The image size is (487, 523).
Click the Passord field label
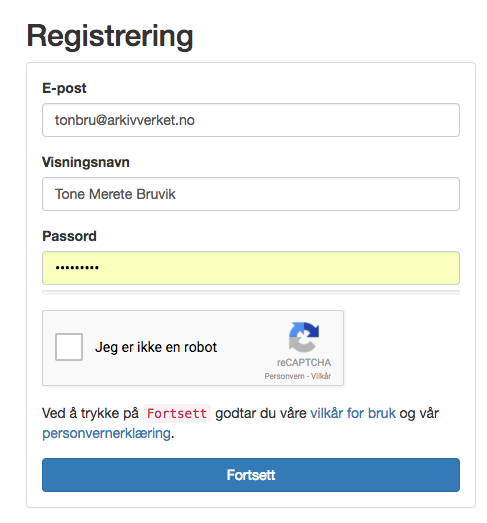pos(69,236)
